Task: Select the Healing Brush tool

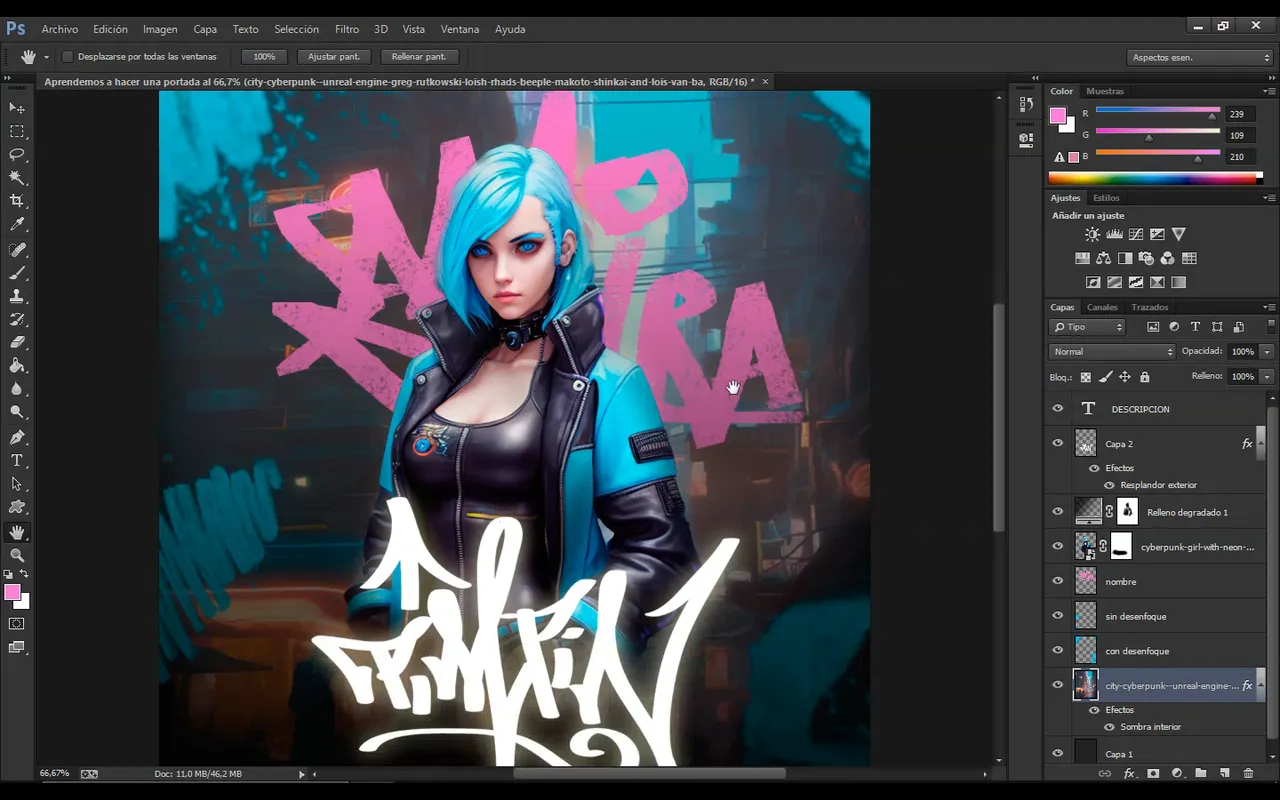Action: pyautogui.click(x=17, y=250)
